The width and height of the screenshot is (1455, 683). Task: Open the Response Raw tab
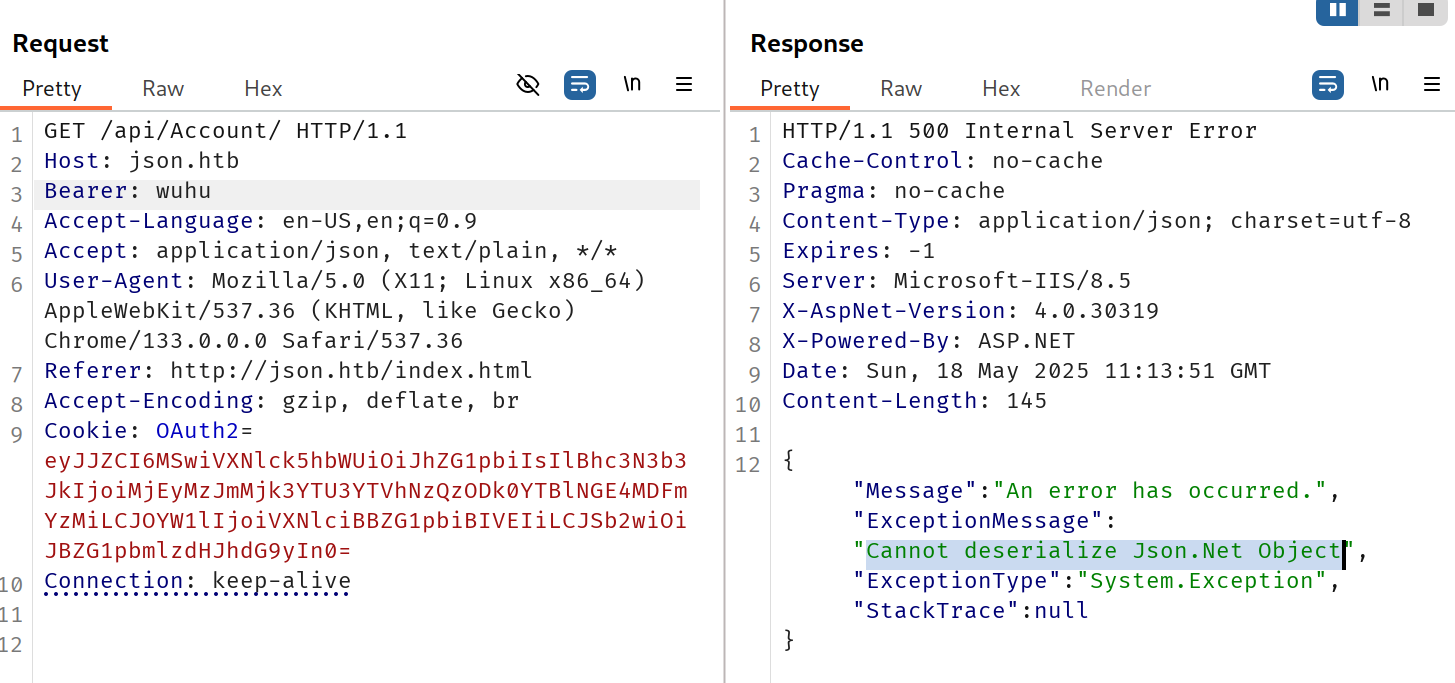[901, 89]
